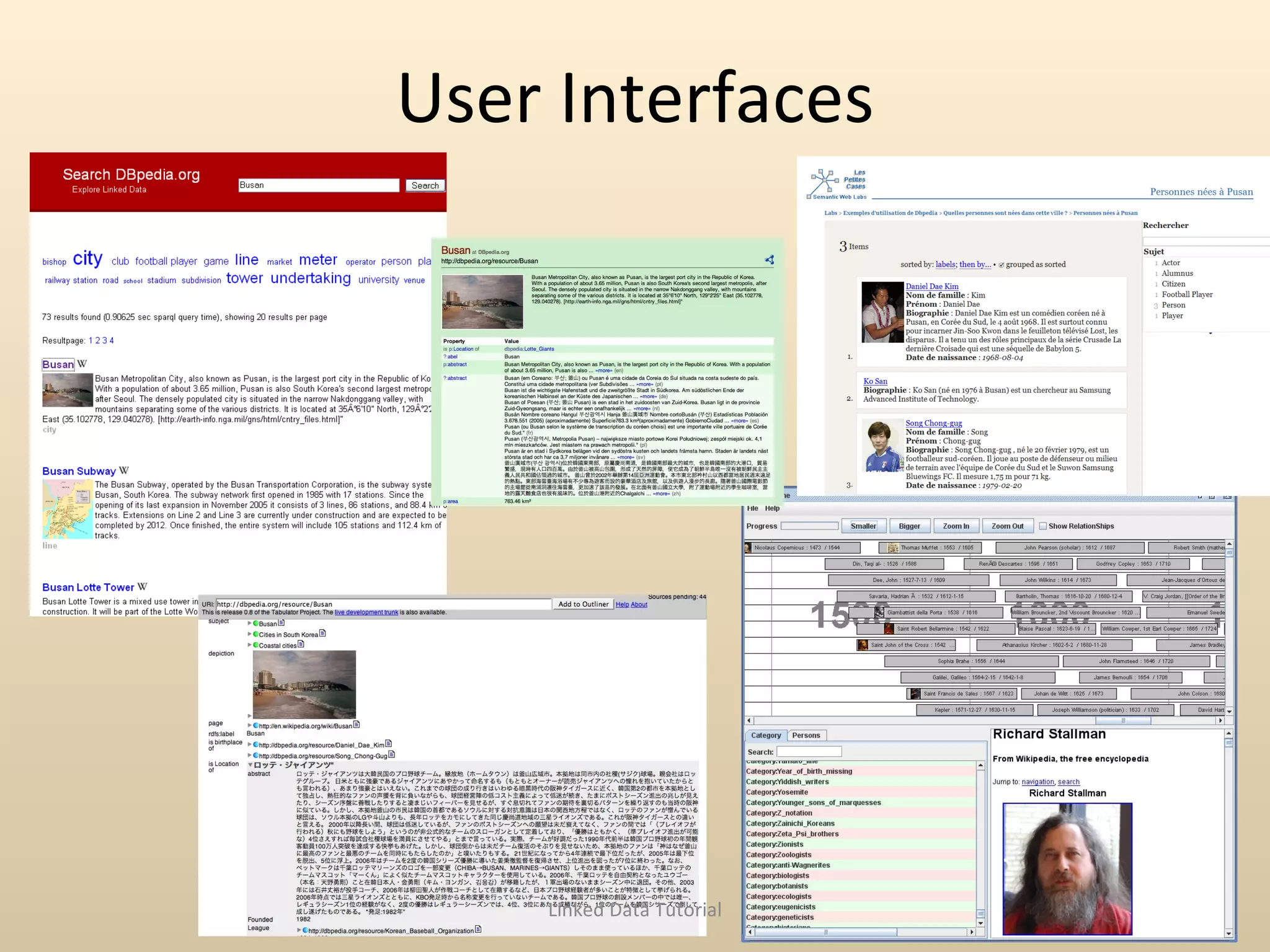The width and height of the screenshot is (1270, 952).
Task: Click the document icon after Korean_Baseball_Organization
Action: coord(478,929)
